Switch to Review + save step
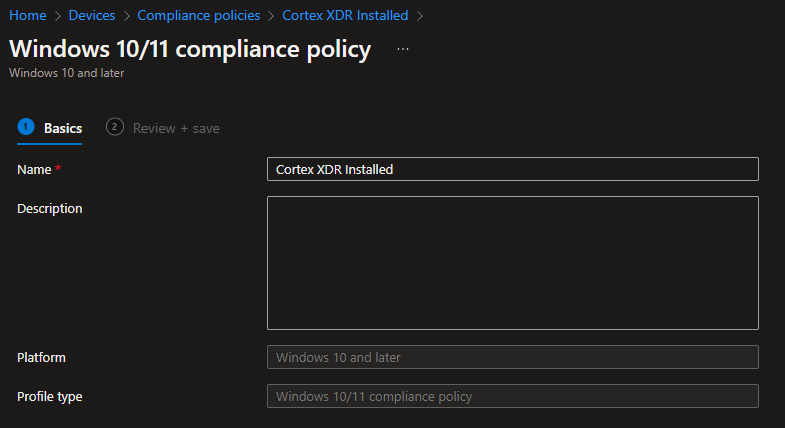The height and width of the screenshot is (428, 785). click(176, 128)
